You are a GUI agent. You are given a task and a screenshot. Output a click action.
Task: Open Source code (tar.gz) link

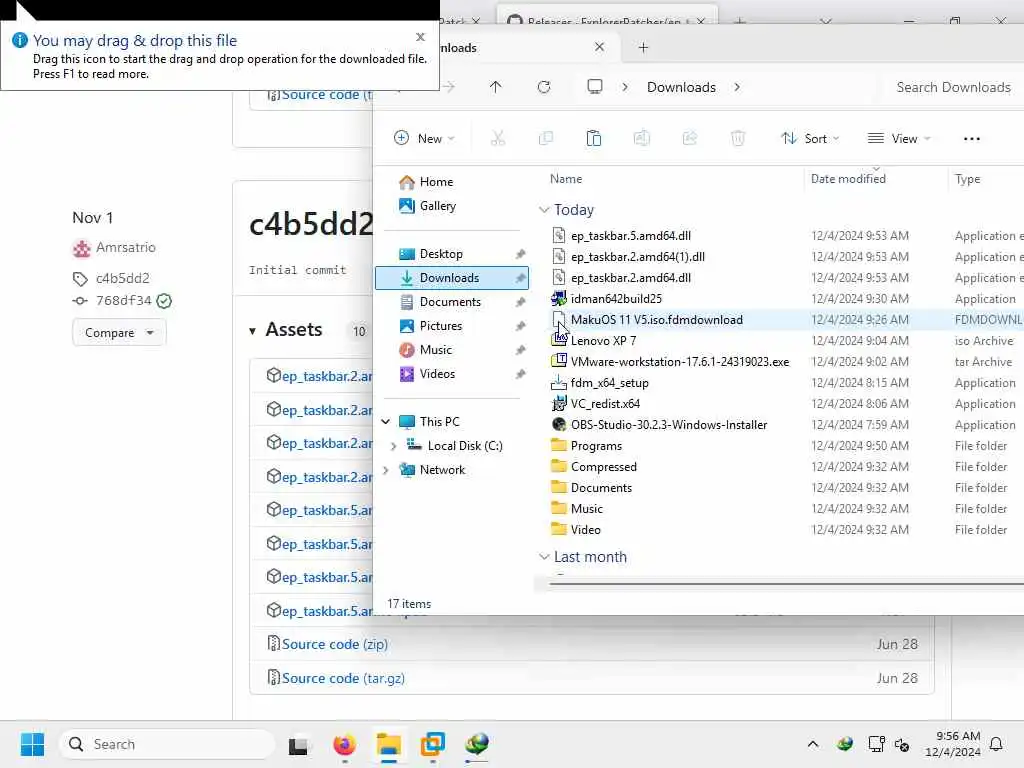[x=343, y=678]
